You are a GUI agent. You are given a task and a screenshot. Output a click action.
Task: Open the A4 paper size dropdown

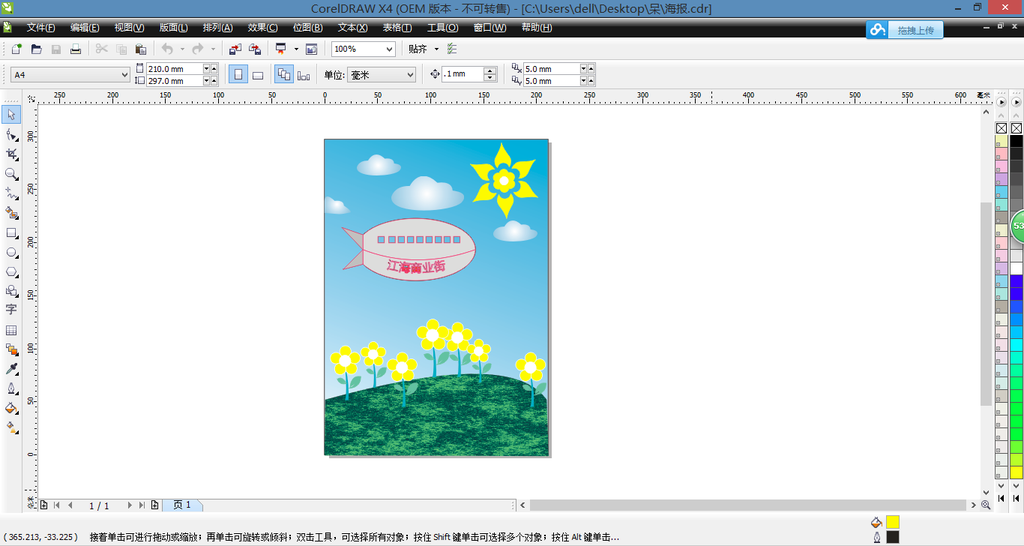(124, 75)
